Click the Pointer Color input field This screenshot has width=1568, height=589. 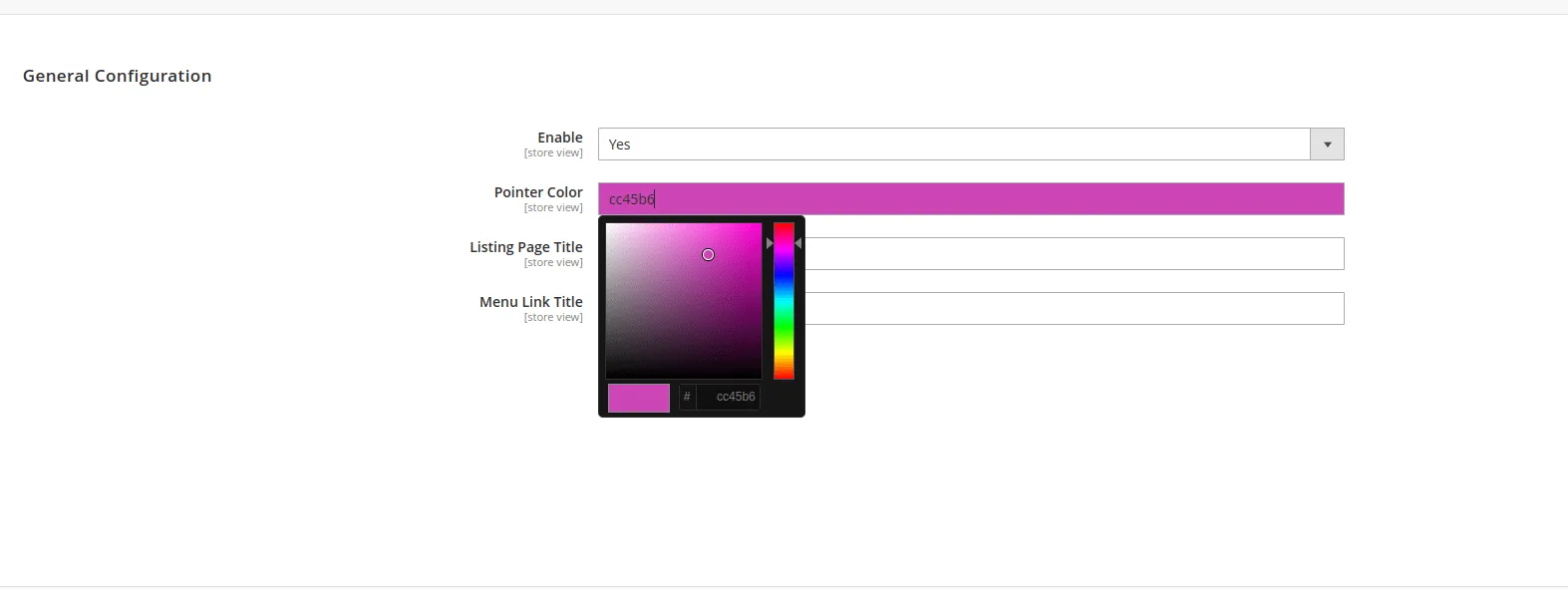997,199
